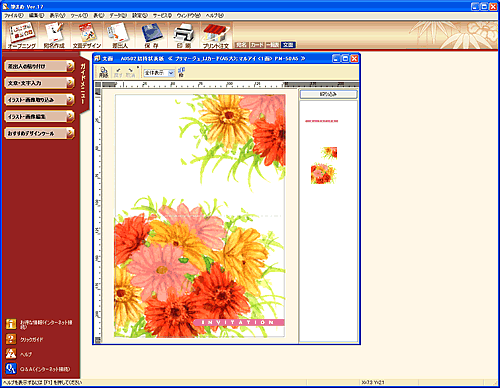
Task: Open the サービス menu
Action: [x=162, y=16]
